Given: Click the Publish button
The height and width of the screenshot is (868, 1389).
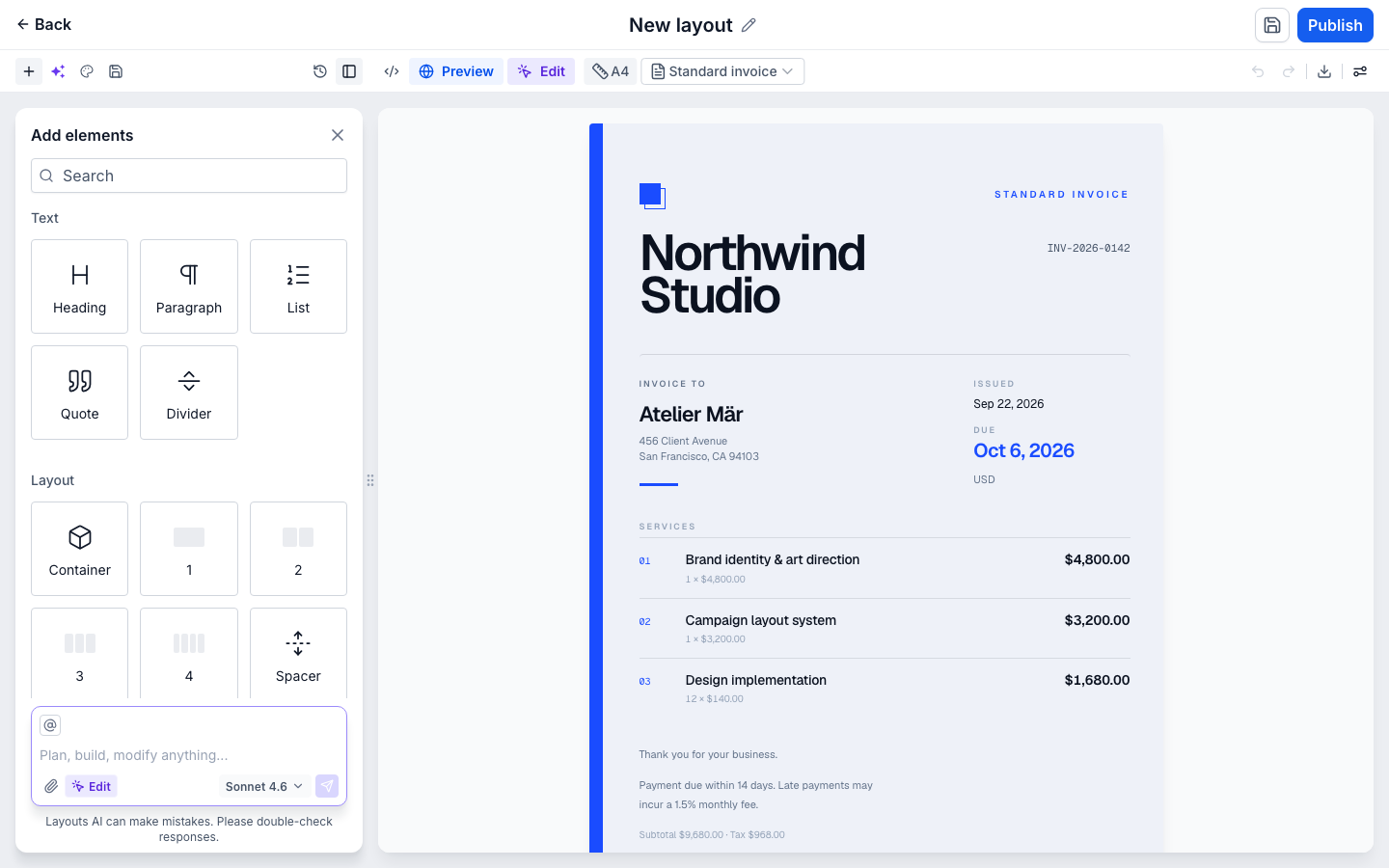Looking at the screenshot, I should tap(1335, 25).
